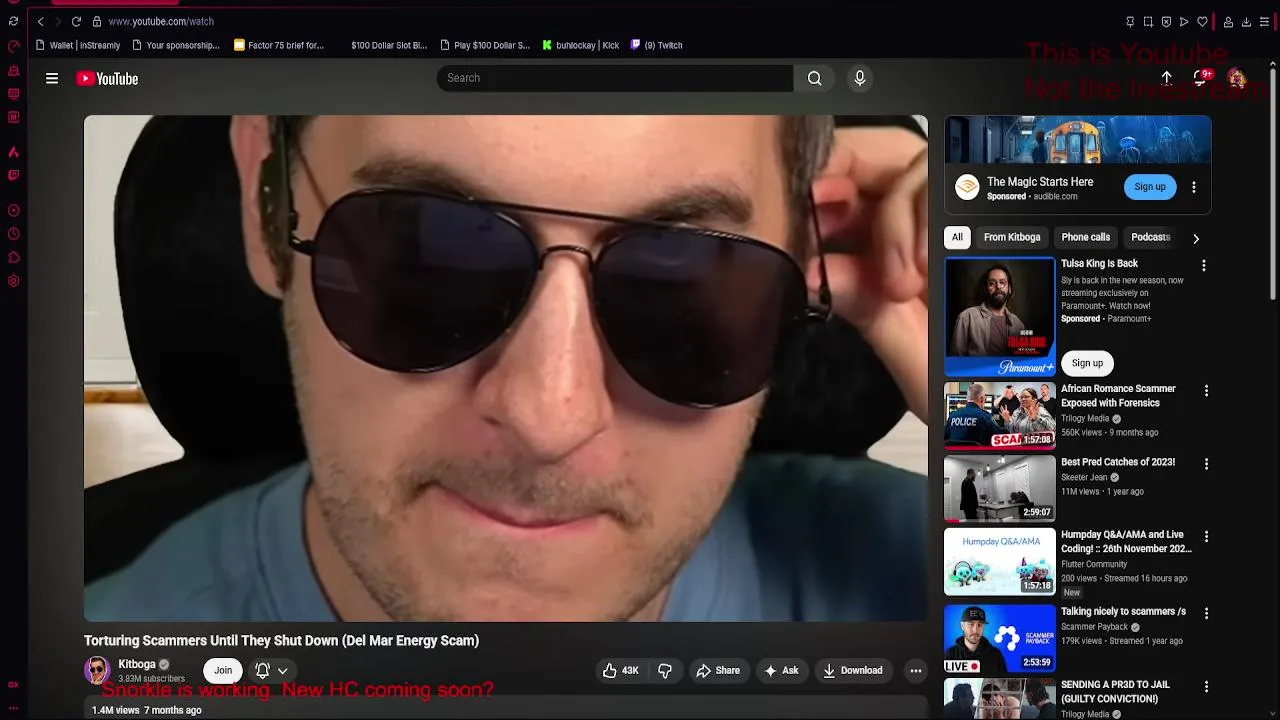Open the Kitboga channel name link
This screenshot has width=1280, height=720.
click(137, 664)
